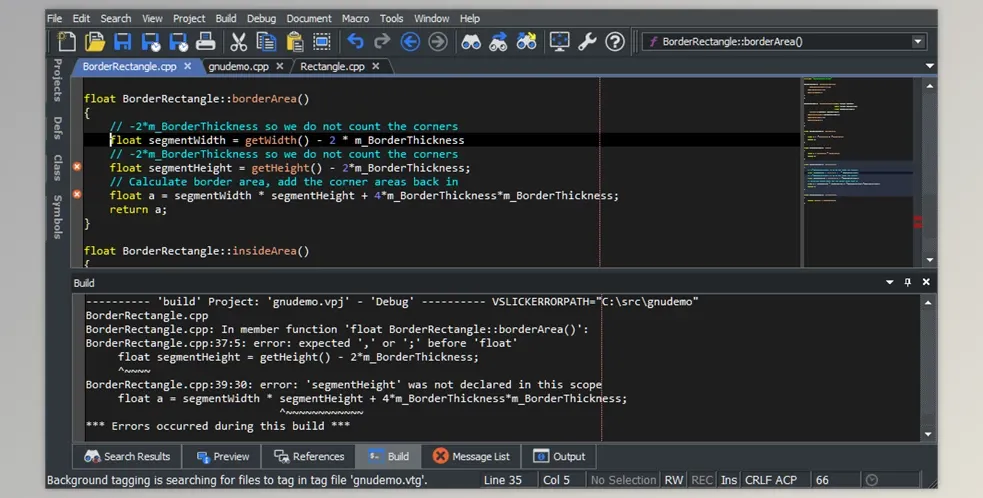Image resolution: width=983 pixels, height=498 pixels.
Task: Toggle RW read-write status indicator
Action: point(673,480)
